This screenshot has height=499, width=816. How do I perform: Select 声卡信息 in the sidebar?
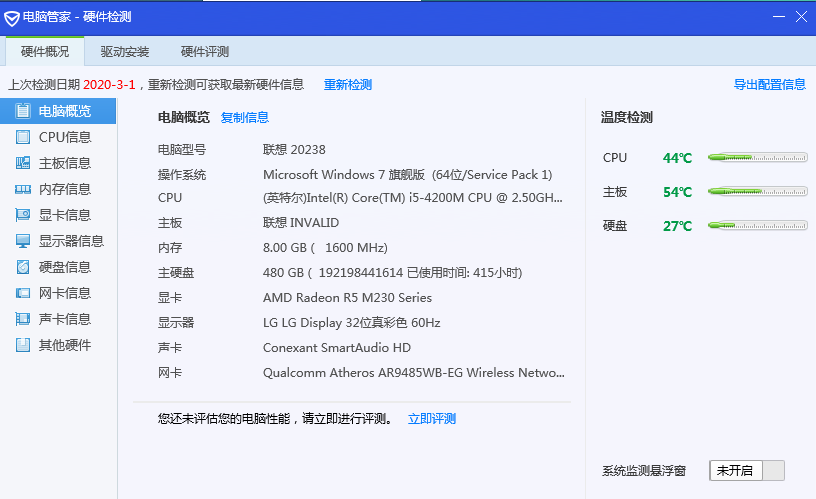coord(58,319)
